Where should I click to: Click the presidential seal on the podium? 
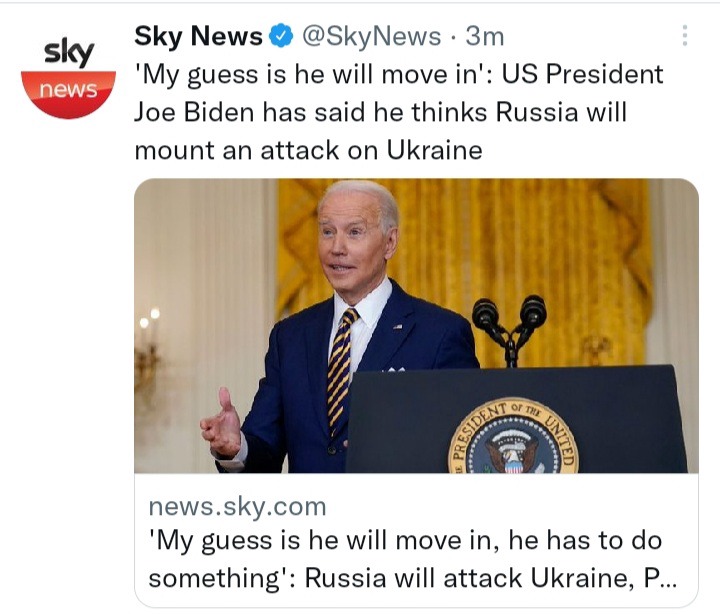tap(513, 437)
